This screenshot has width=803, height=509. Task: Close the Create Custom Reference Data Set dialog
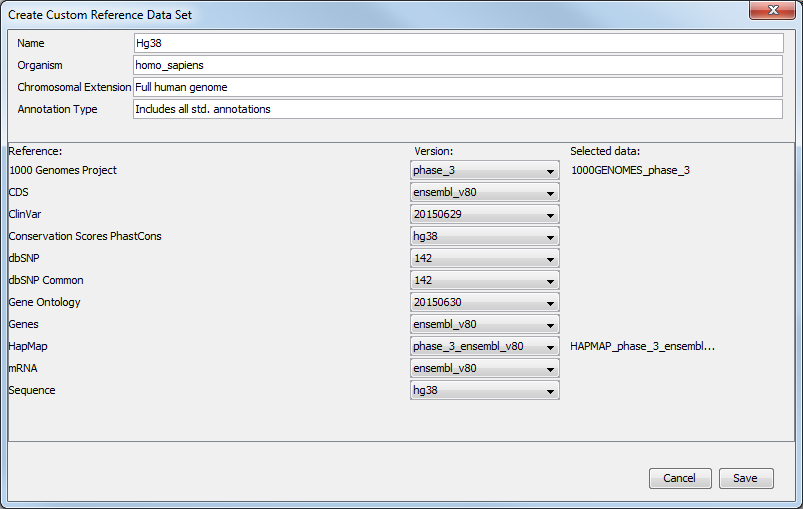(773, 10)
